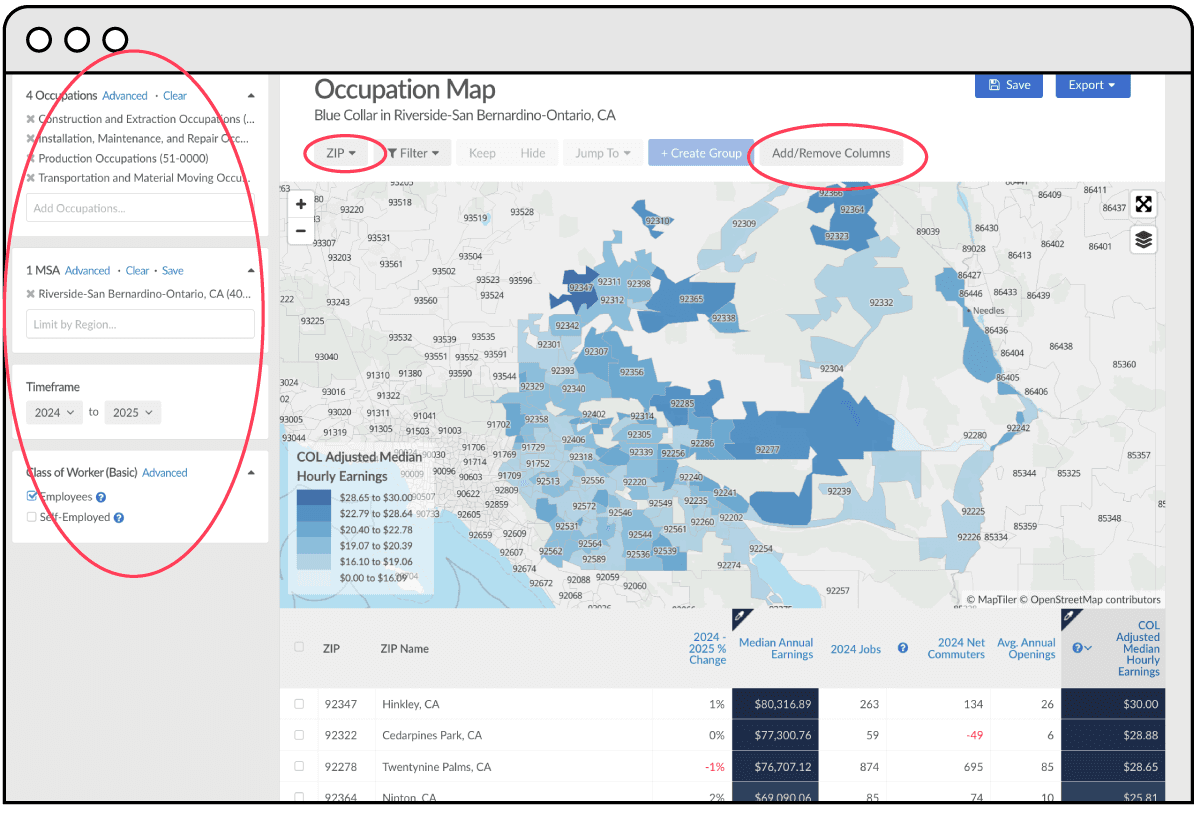Uncheck the Employees checkbox
The width and height of the screenshot is (1200, 813).
click(32, 496)
